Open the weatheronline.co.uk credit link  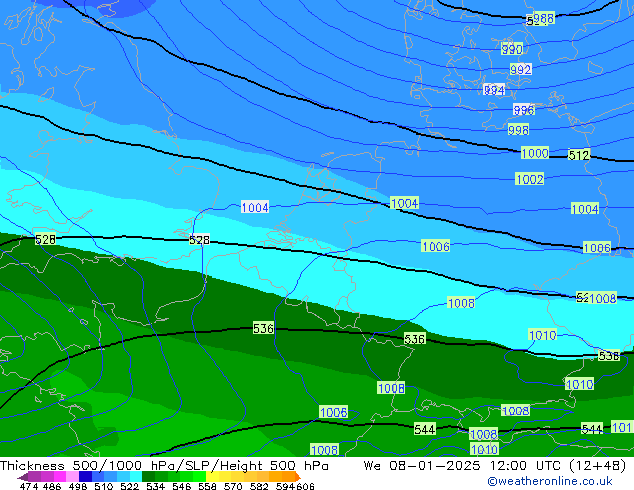click(x=550, y=481)
